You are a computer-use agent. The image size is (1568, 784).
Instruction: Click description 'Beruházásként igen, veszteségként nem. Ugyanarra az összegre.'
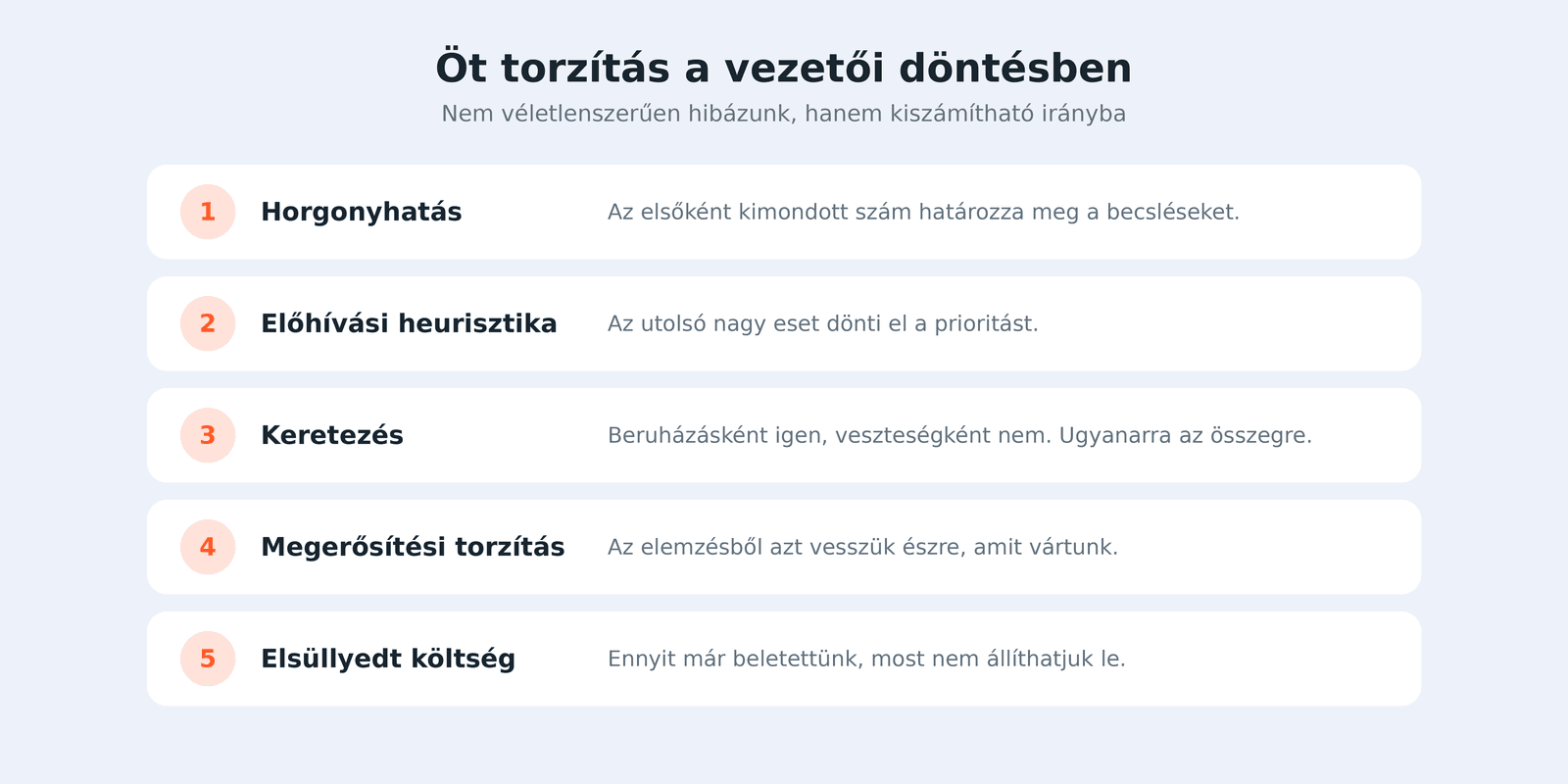click(x=959, y=435)
